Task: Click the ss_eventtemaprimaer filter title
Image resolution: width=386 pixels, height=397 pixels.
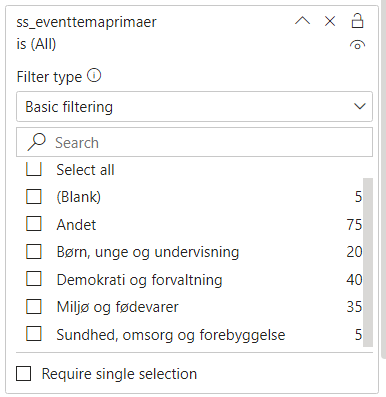Action: [x=86, y=22]
